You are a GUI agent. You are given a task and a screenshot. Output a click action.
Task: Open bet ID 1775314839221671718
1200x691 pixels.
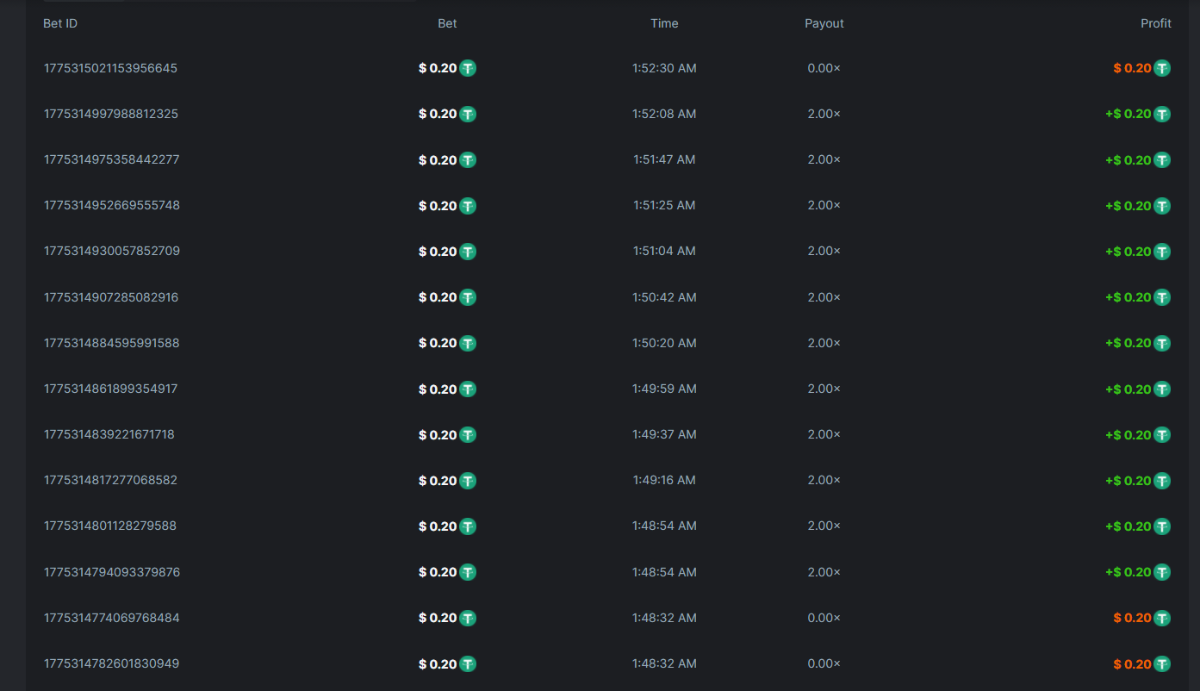[109, 434]
